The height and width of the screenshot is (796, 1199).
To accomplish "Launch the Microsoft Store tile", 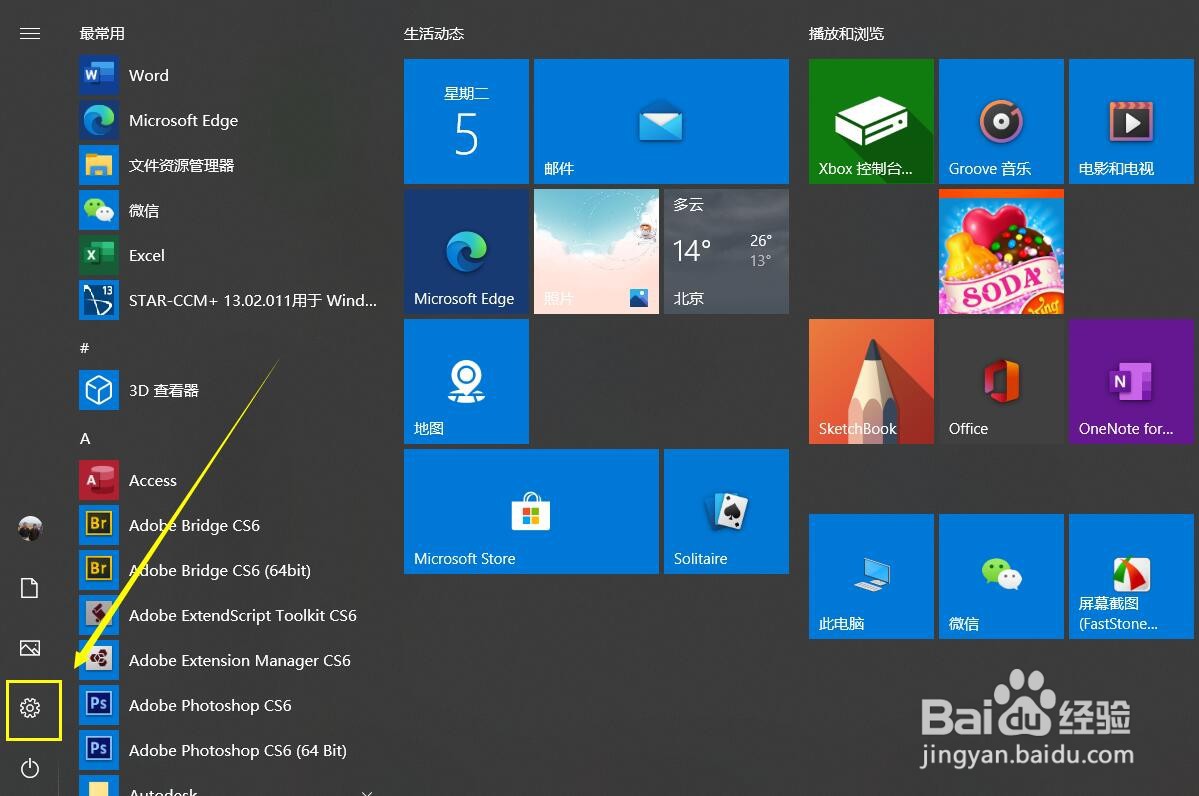I will tap(530, 511).
